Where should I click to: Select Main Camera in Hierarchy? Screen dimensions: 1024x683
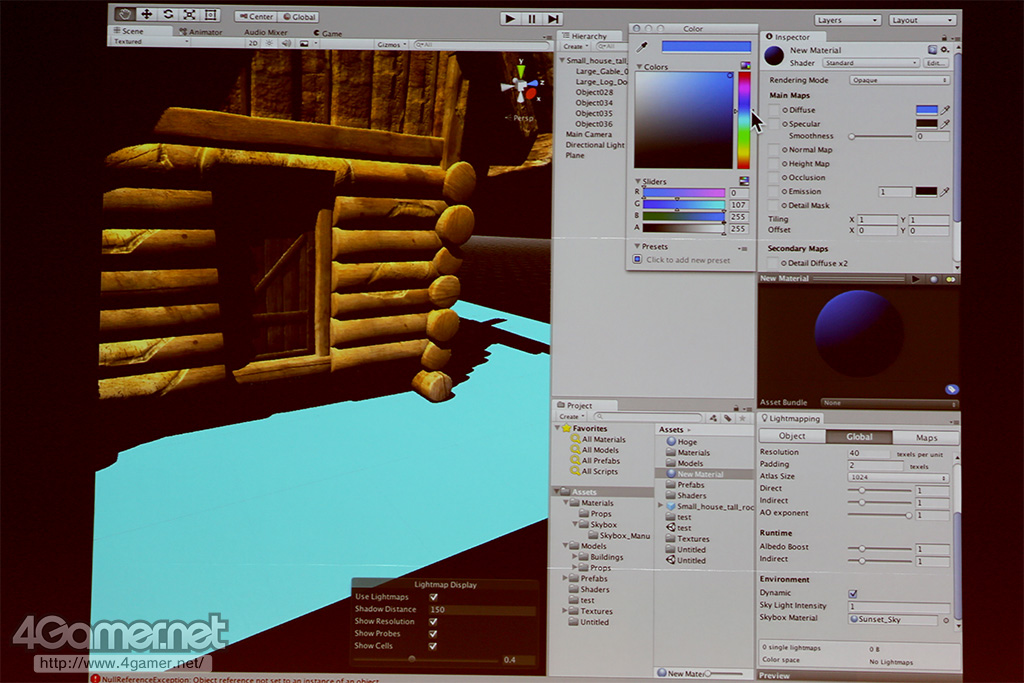click(588, 134)
